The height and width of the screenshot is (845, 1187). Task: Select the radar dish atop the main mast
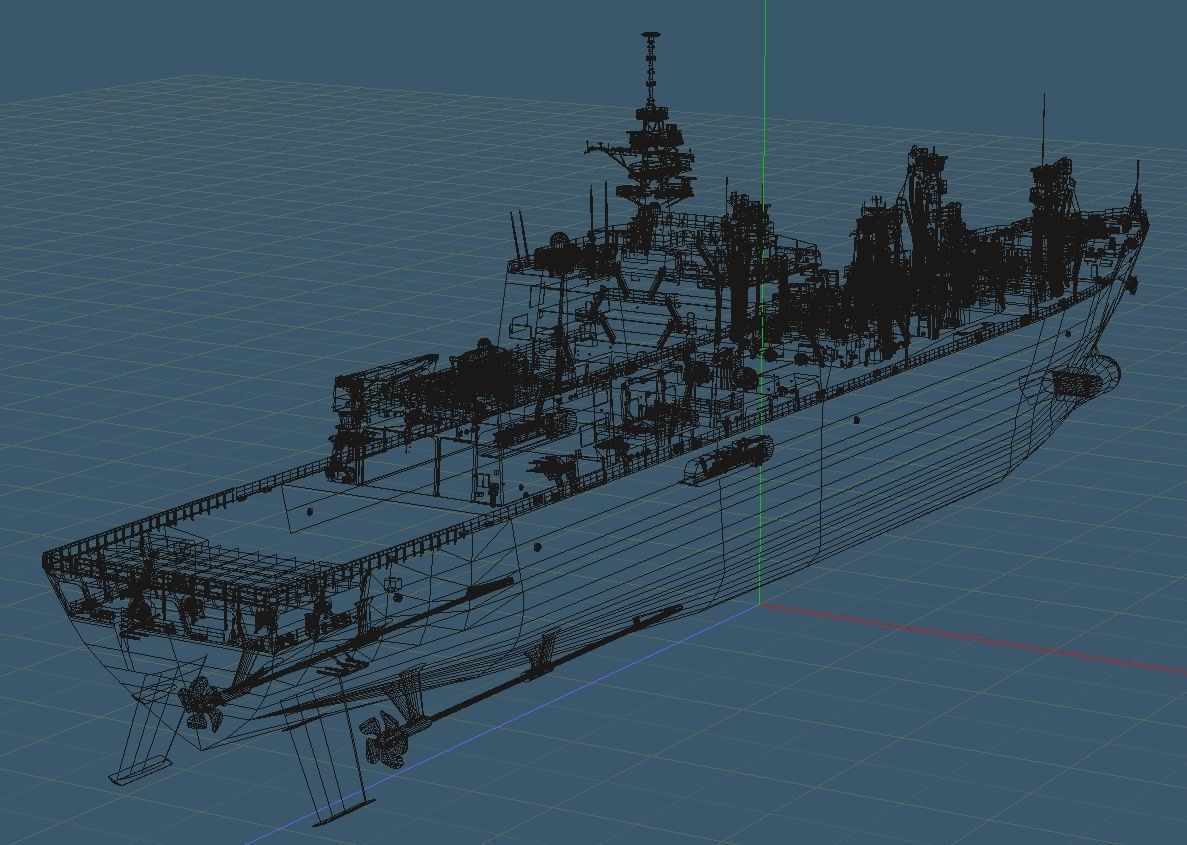click(650, 35)
